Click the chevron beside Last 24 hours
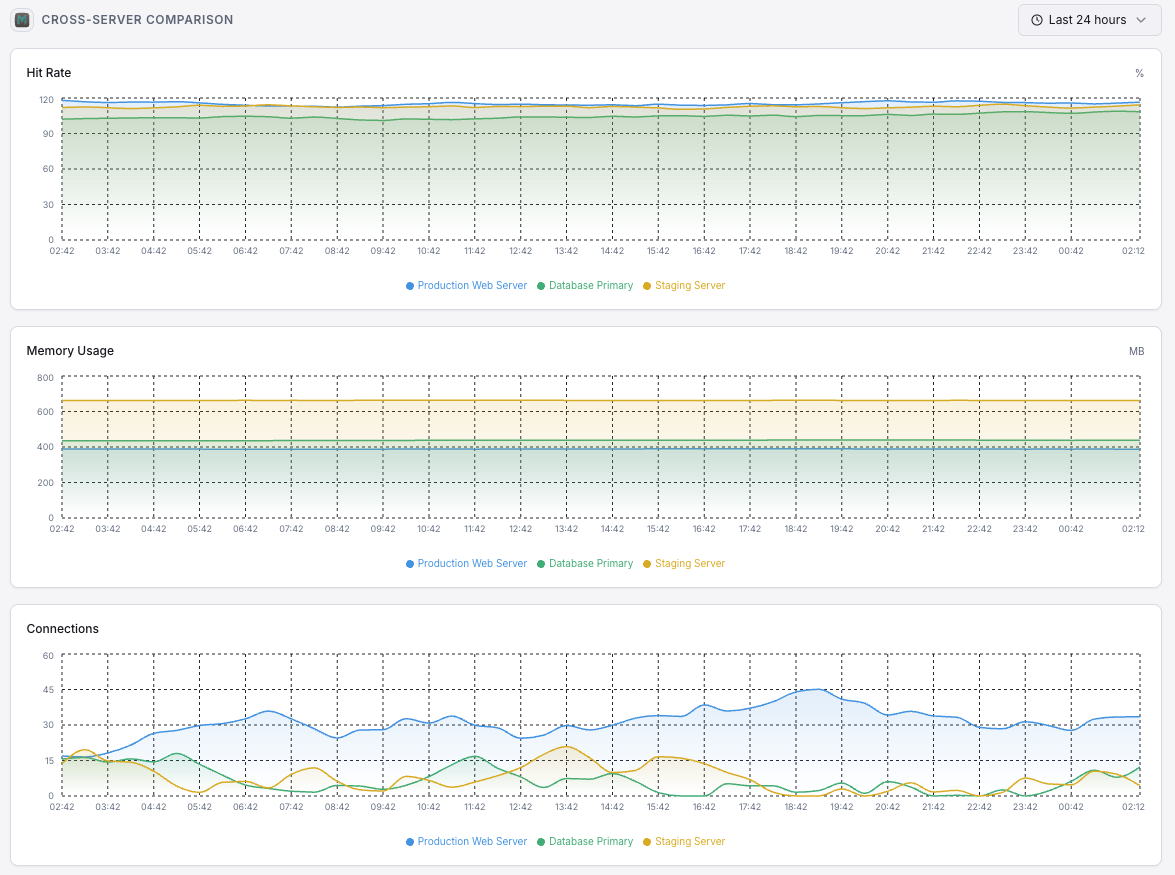1175x875 pixels. point(1141,20)
